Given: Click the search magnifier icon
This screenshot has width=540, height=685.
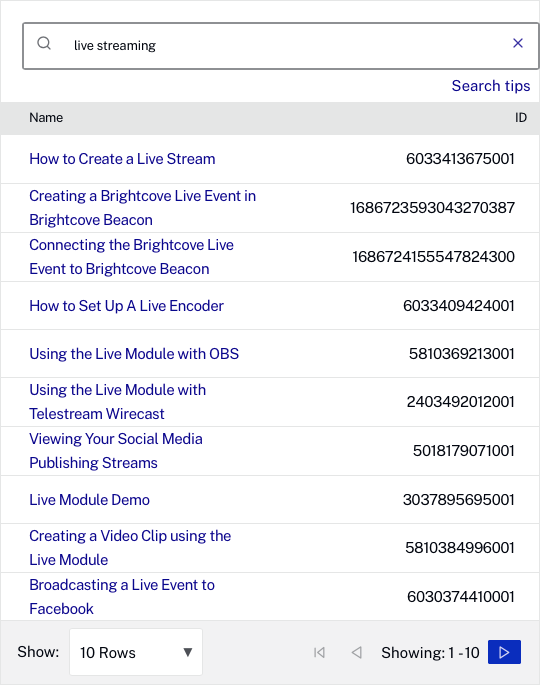Looking at the screenshot, I should click(44, 43).
